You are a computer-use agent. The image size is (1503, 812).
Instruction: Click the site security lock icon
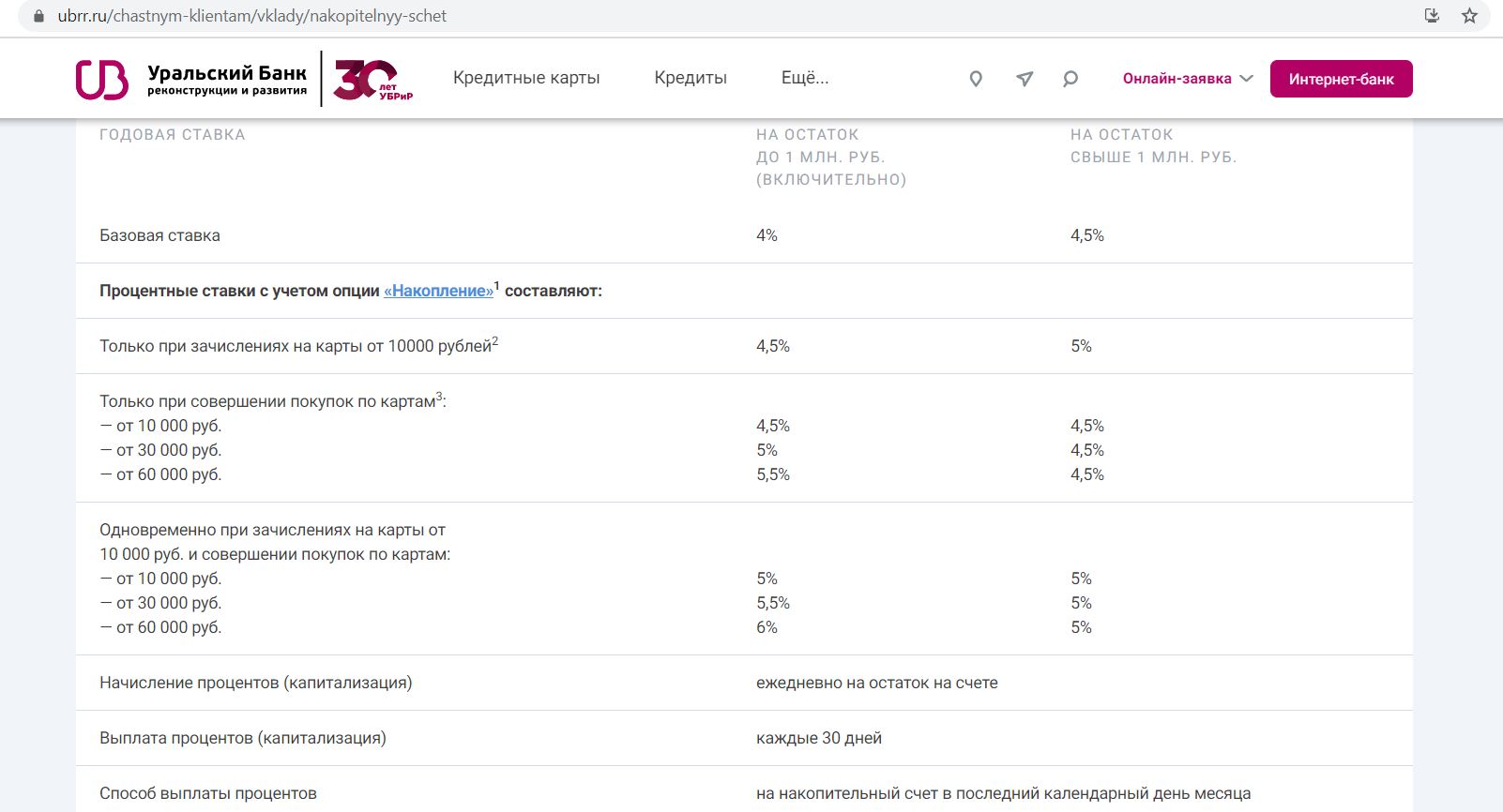[38, 16]
